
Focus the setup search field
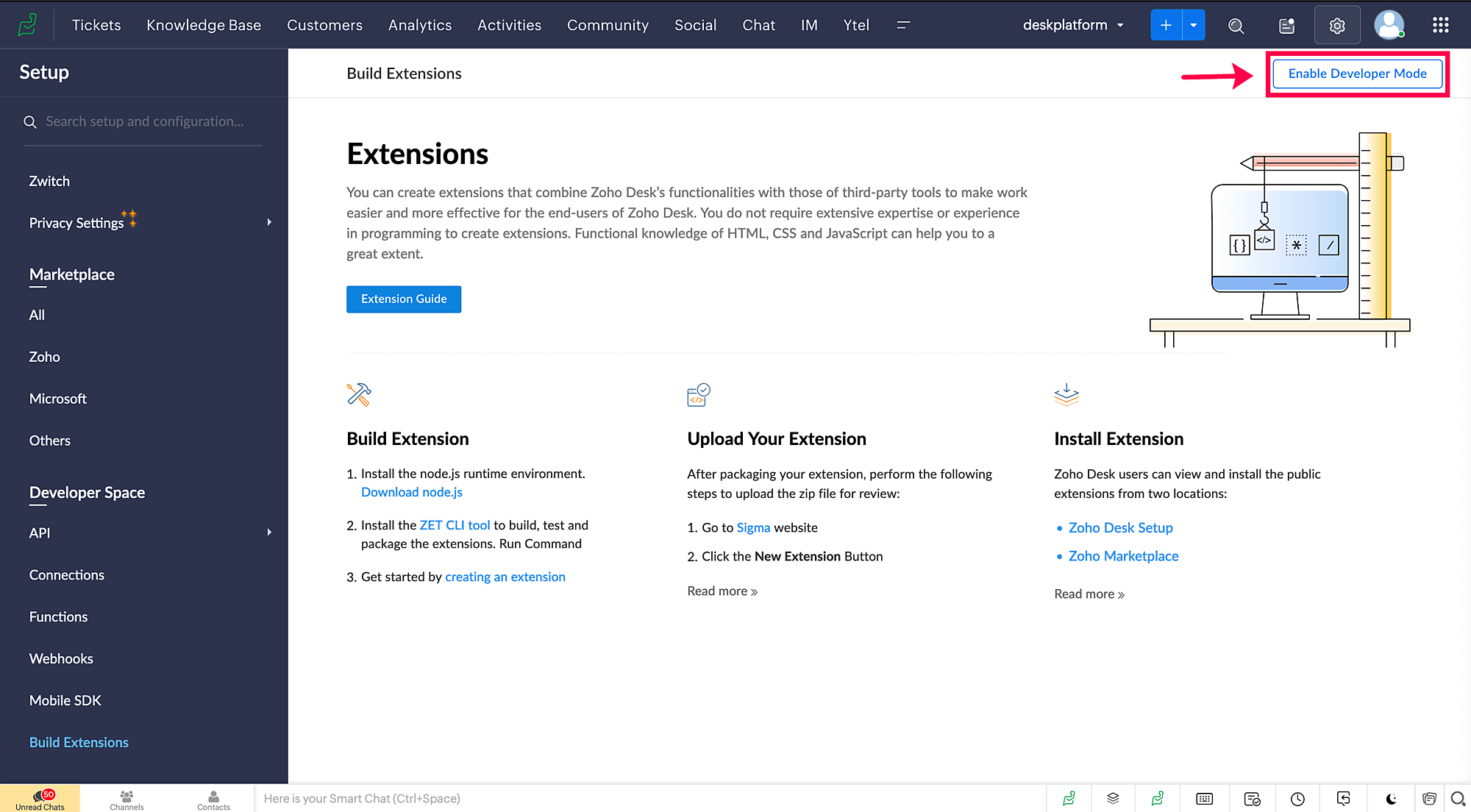[144, 121]
